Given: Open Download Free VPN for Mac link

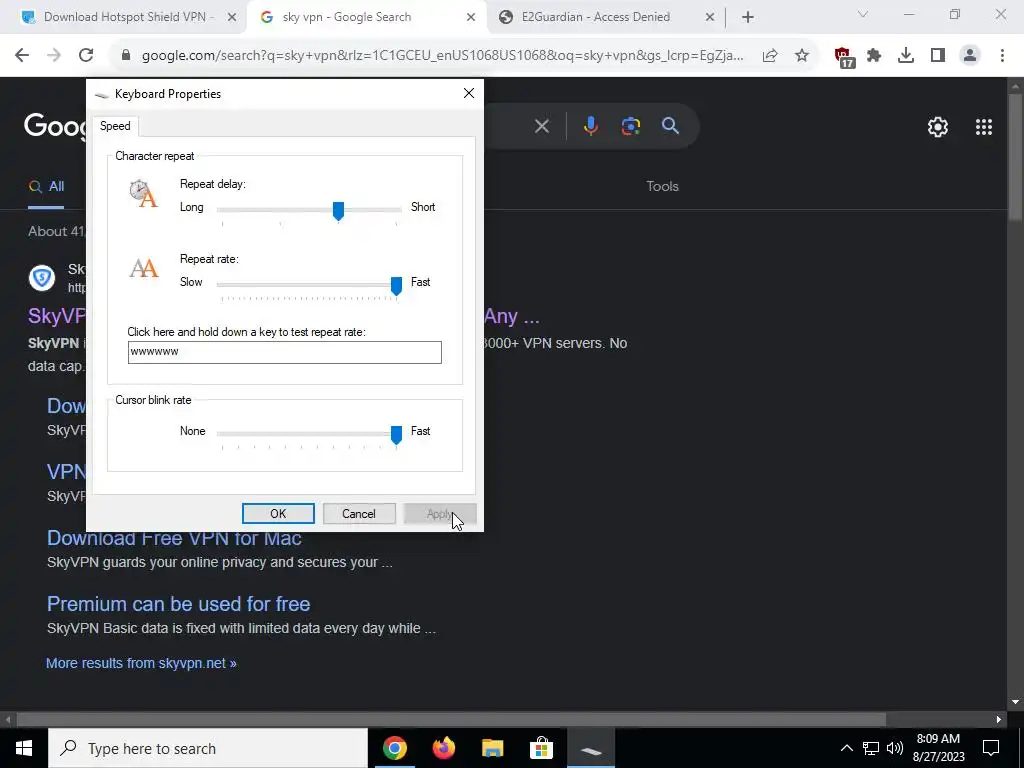Looking at the screenshot, I should coord(174,538).
